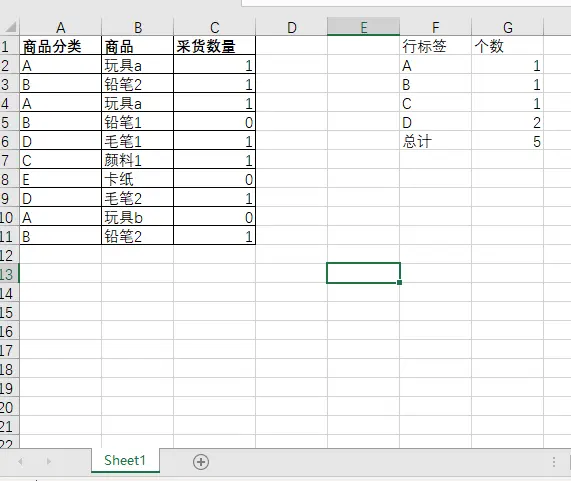Image resolution: width=571 pixels, height=481 pixels.
Task: Click the 采货数量 header cell
Action: point(214,46)
